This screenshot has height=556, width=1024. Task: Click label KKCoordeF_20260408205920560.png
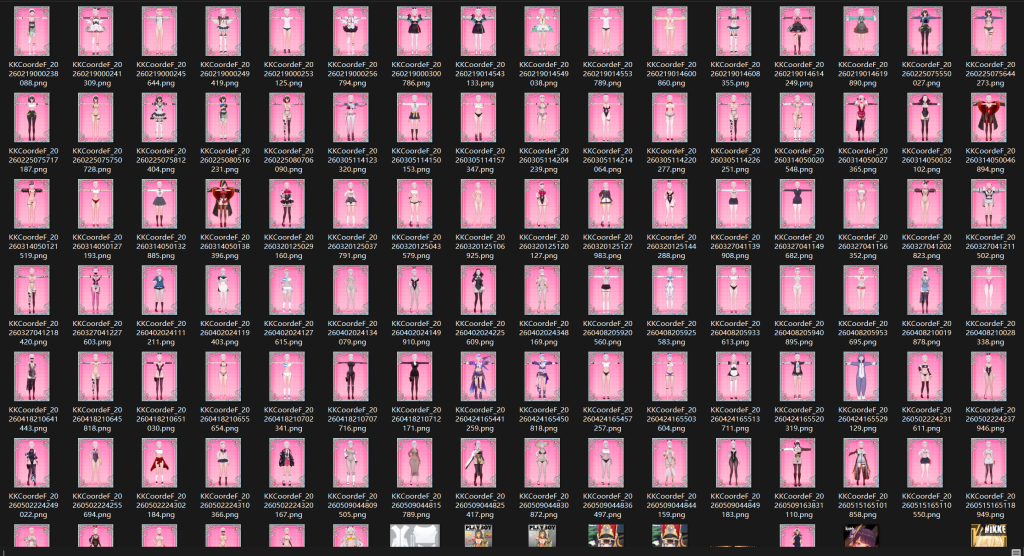(x=607, y=333)
